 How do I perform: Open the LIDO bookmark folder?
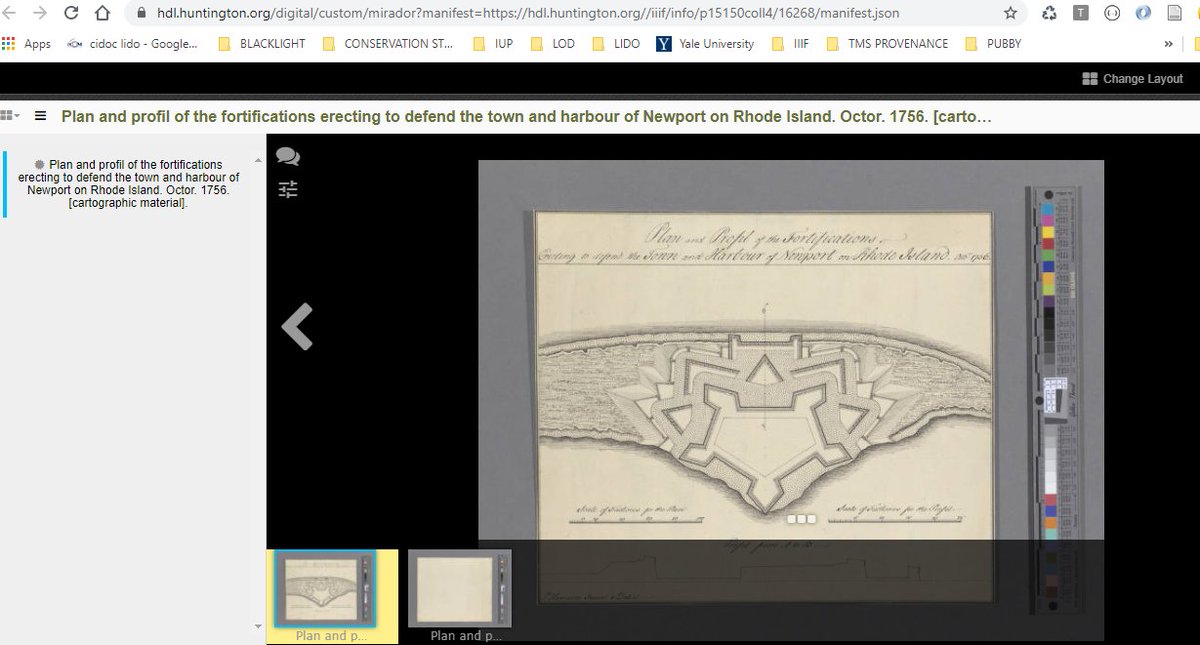tap(617, 44)
